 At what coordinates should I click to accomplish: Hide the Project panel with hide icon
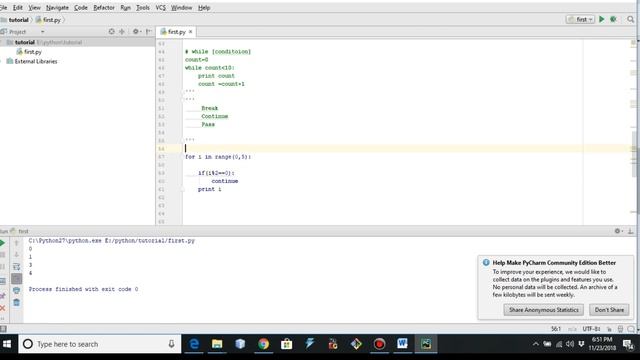(x=149, y=31)
